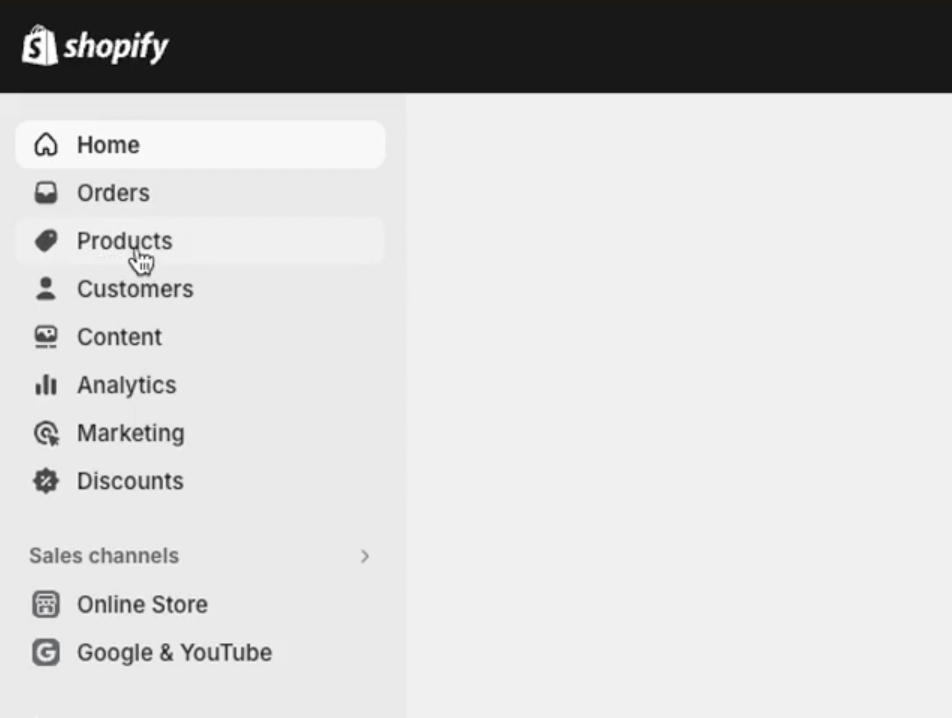
Task: Open the Sales channels heading
Action: tap(104, 556)
